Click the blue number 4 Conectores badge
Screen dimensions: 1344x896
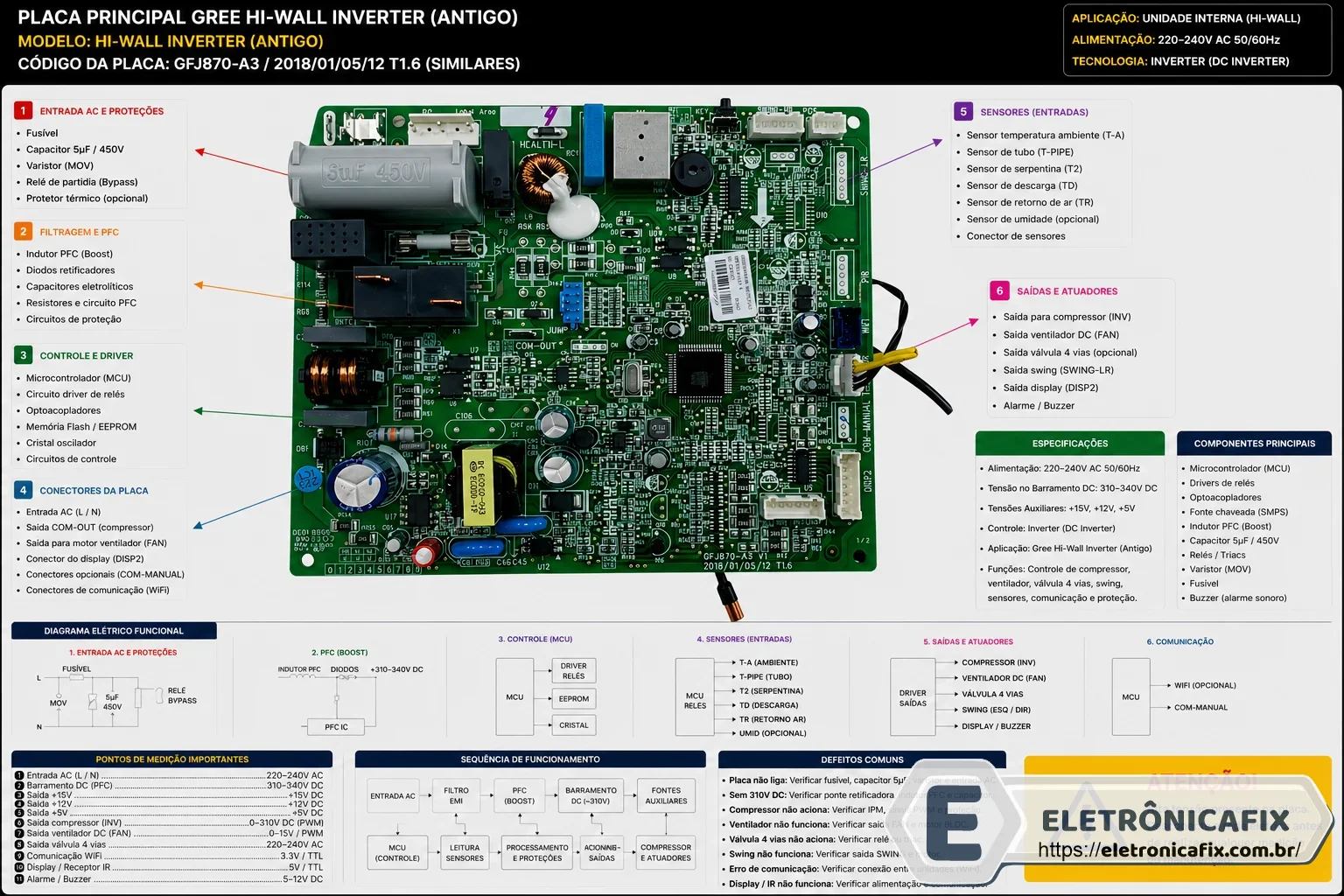click(x=24, y=490)
